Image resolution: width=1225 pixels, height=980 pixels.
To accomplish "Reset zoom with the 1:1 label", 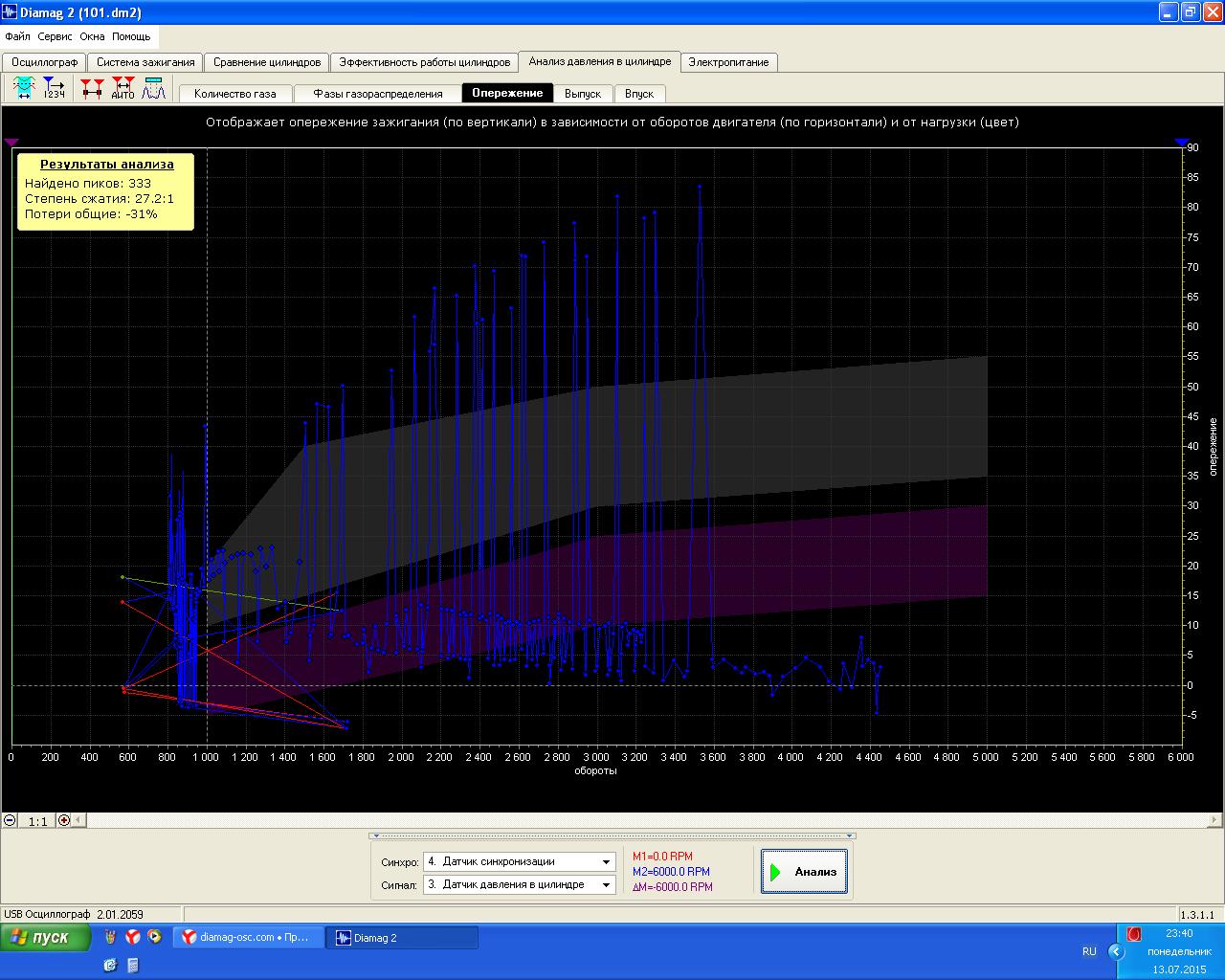I will 37,821.
